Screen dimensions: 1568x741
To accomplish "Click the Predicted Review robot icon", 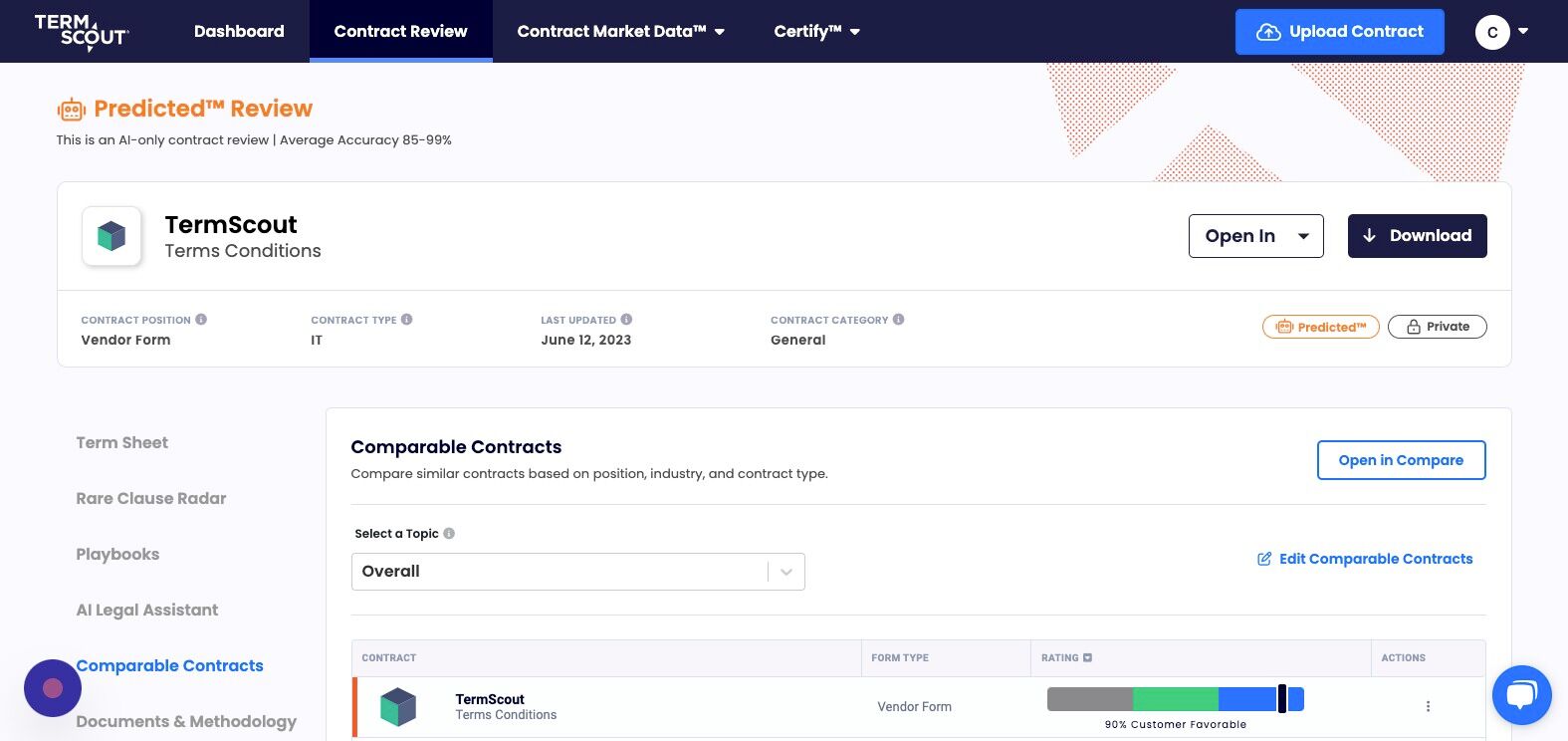I will [71, 110].
